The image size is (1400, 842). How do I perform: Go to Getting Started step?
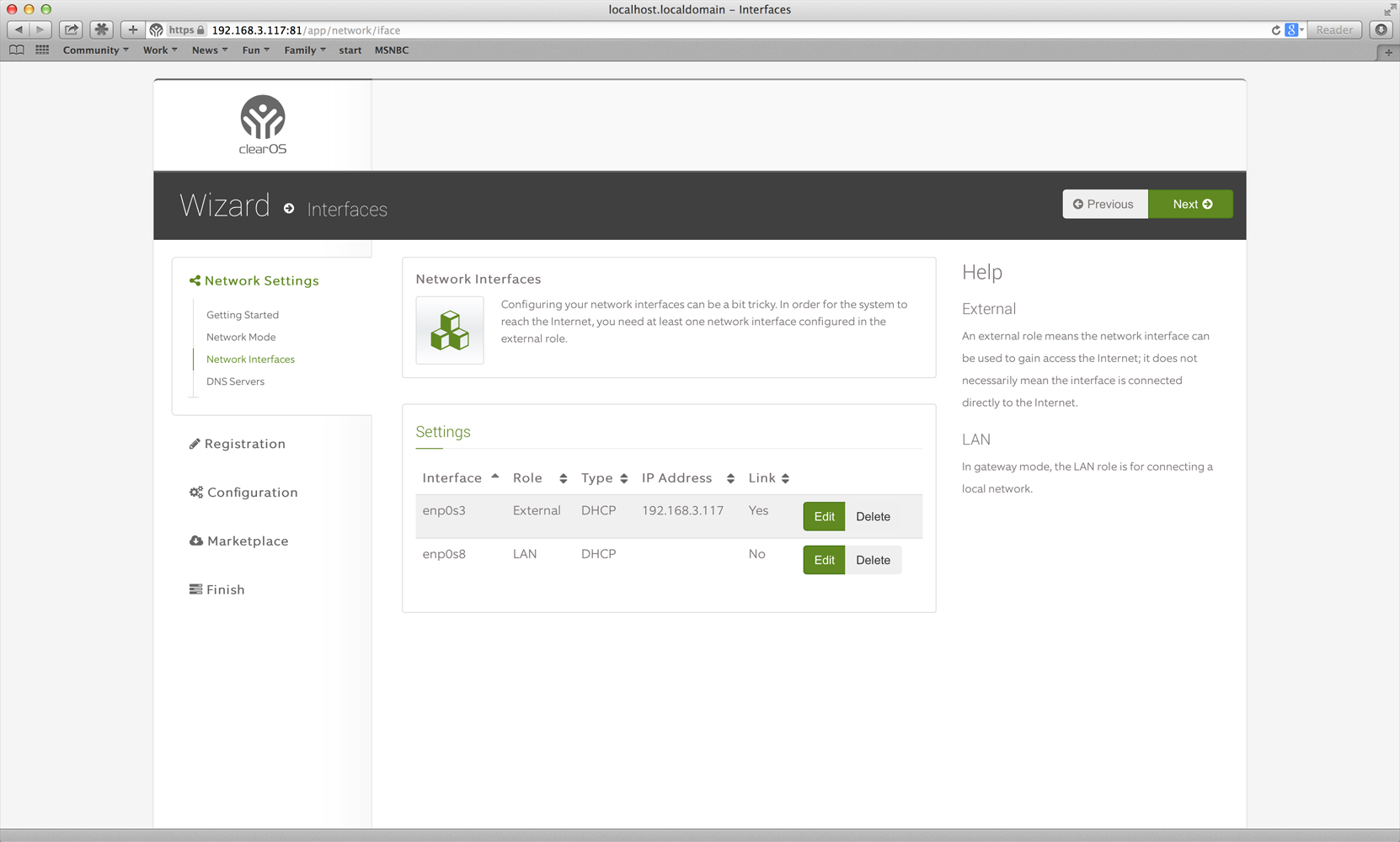coord(243,315)
